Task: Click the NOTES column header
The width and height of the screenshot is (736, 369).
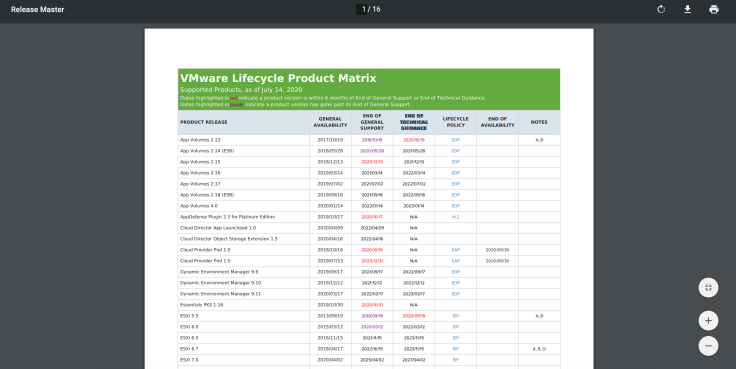Action: (x=539, y=122)
